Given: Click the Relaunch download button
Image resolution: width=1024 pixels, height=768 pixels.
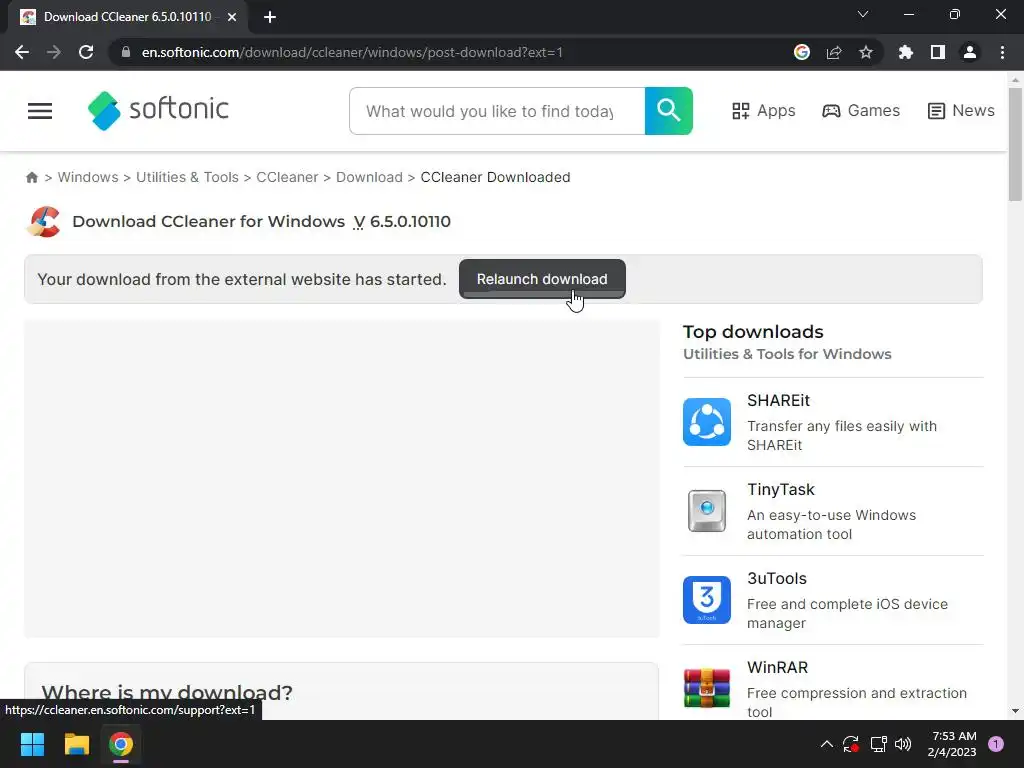Looking at the screenshot, I should 542,279.
